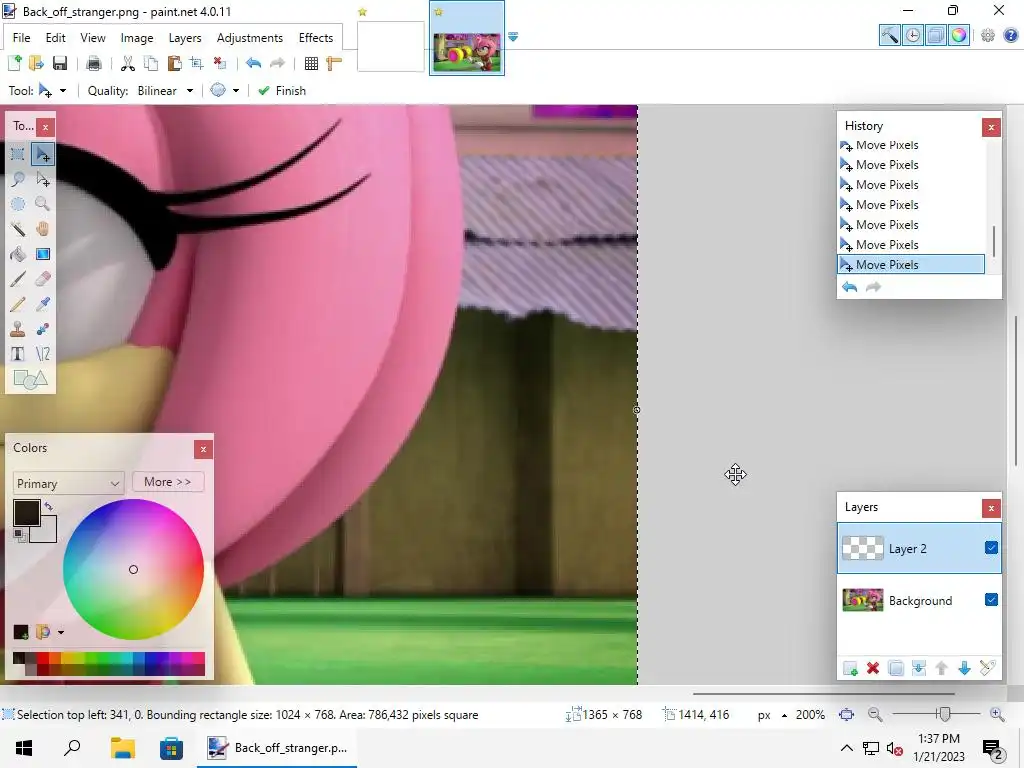The width and height of the screenshot is (1024, 768).
Task: Toggle the Tools window button
Action: click(x=889, y=35)
